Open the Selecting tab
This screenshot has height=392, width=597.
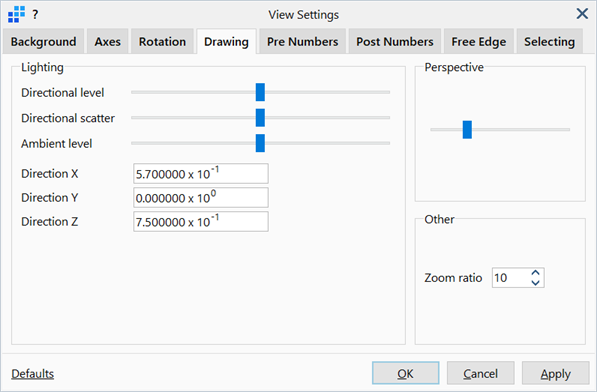point(549,41)
